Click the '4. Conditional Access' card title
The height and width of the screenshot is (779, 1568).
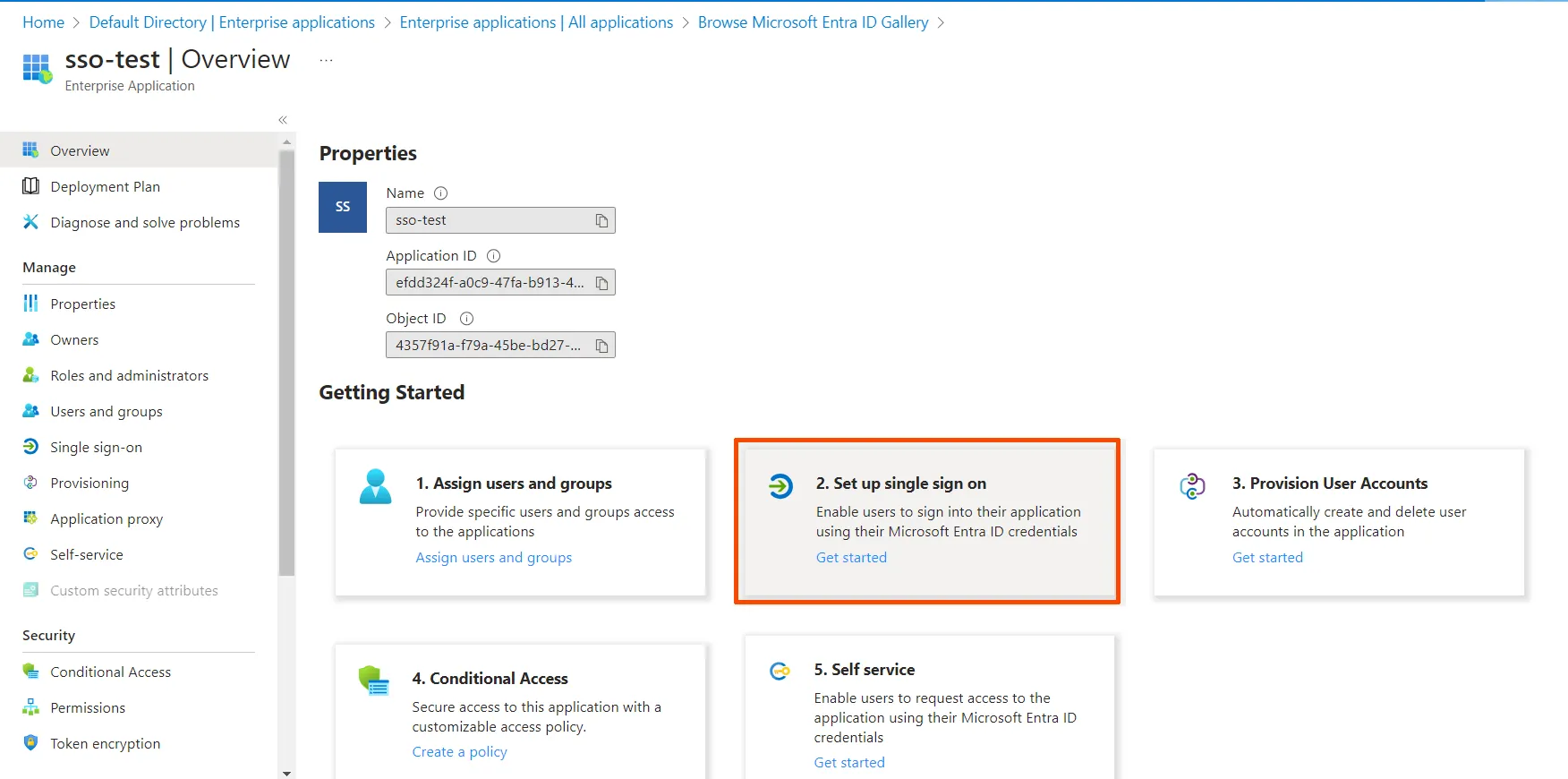tap(490, 678)
